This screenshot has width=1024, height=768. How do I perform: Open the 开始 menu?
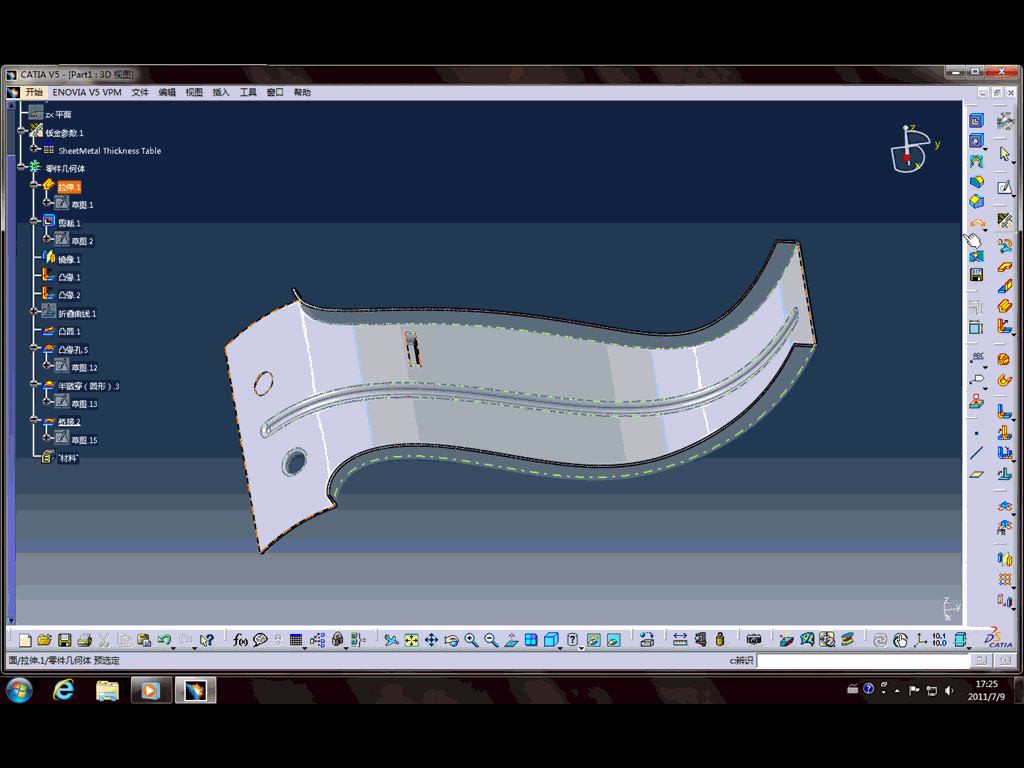pos(34,93)
